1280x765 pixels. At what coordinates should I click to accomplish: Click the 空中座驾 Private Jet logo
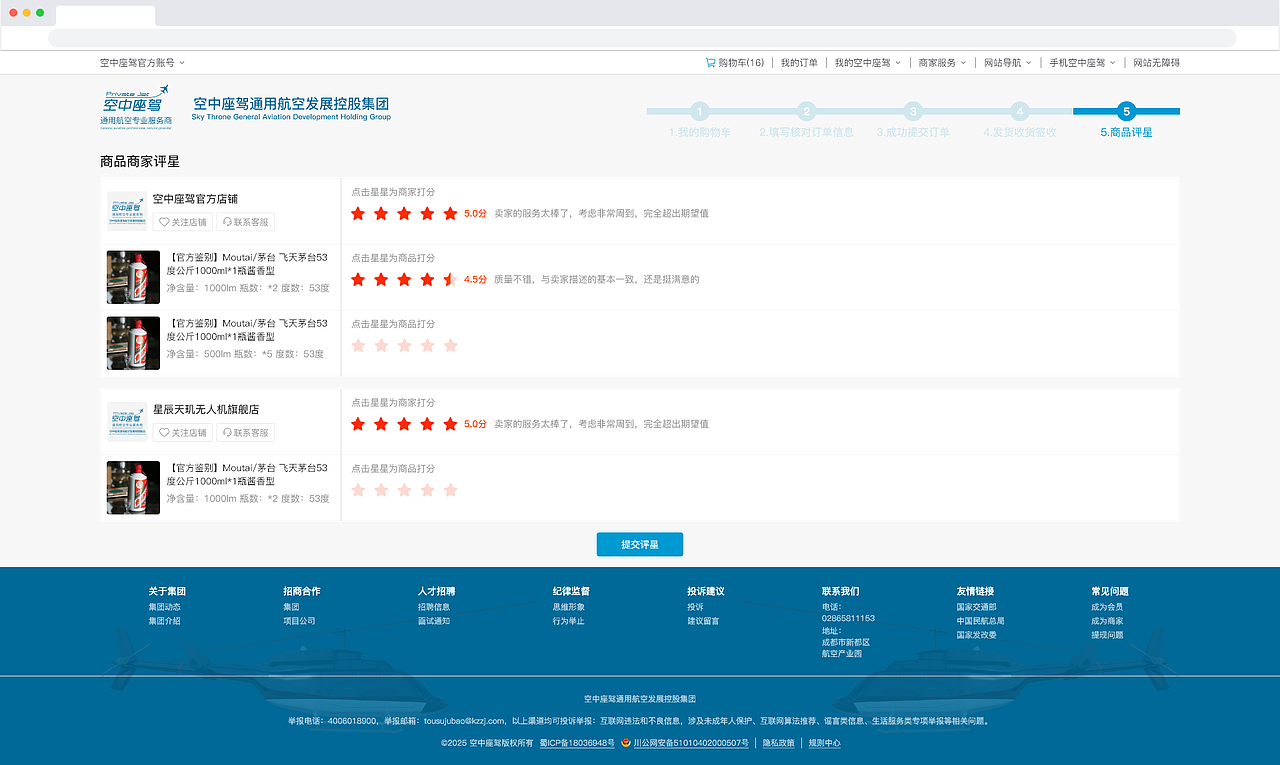[136, 108]
